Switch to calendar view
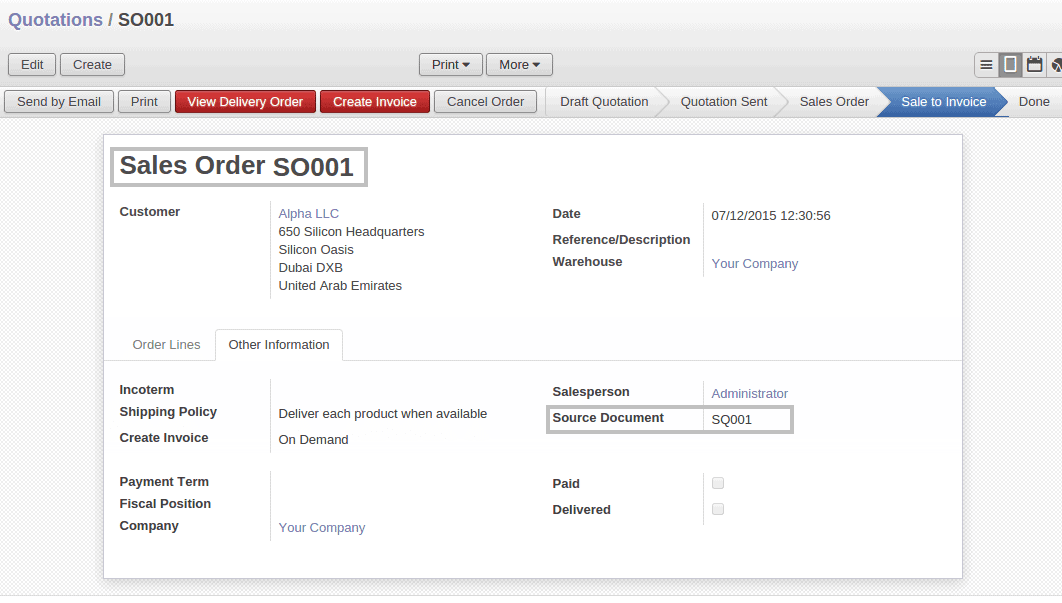The width and height of the screenshot is (1062, 603). click(x=1035, y=63)
